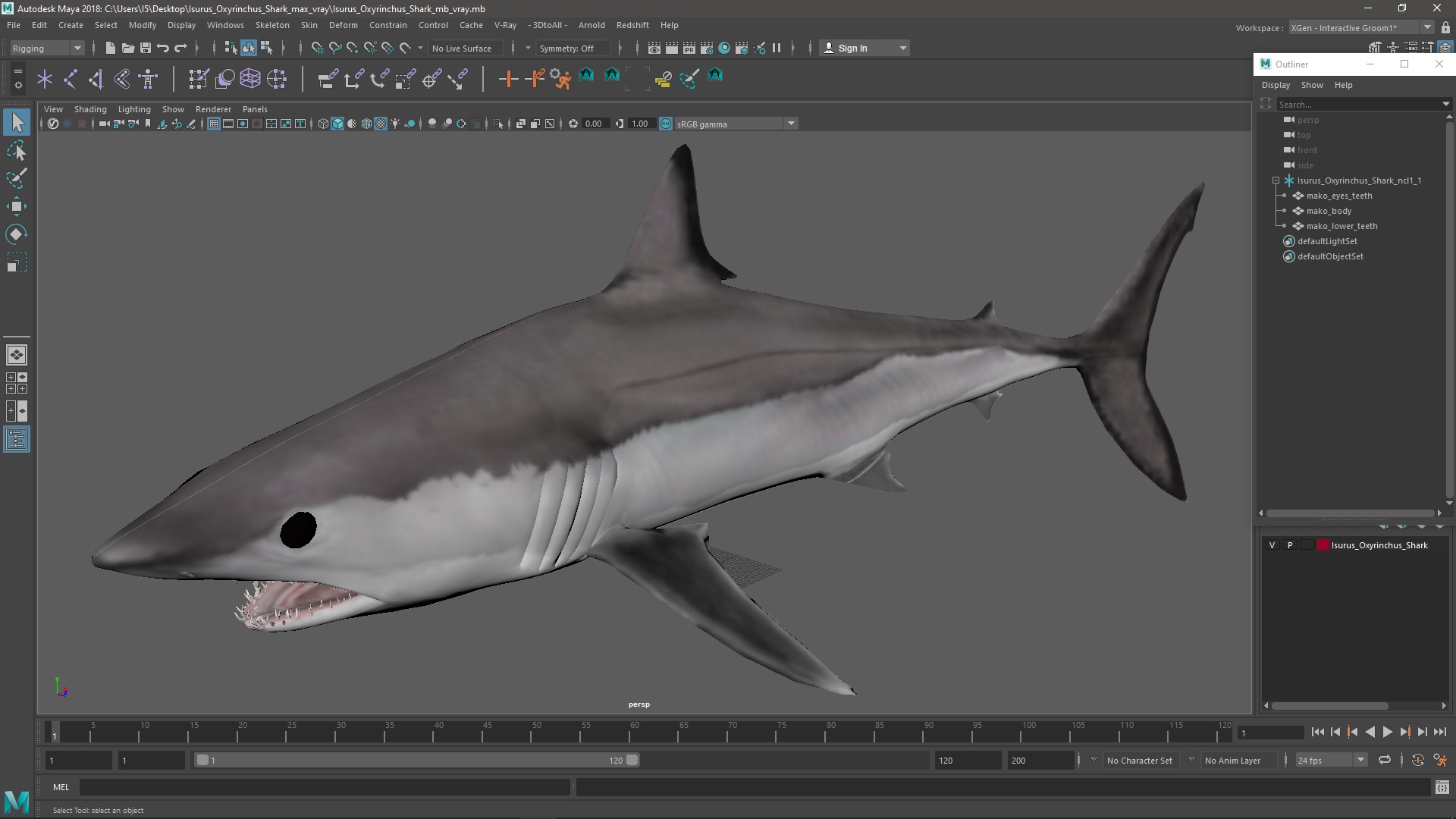Open animation preferences running man icon
The image size is (1456, 819).
[1440, 760]
